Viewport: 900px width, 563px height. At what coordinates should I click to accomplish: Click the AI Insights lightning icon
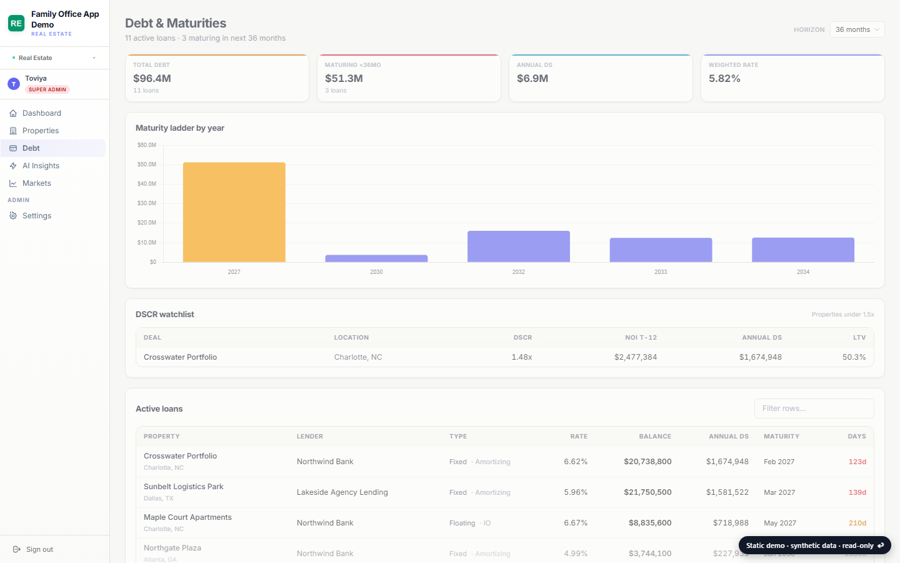(13, 166)
